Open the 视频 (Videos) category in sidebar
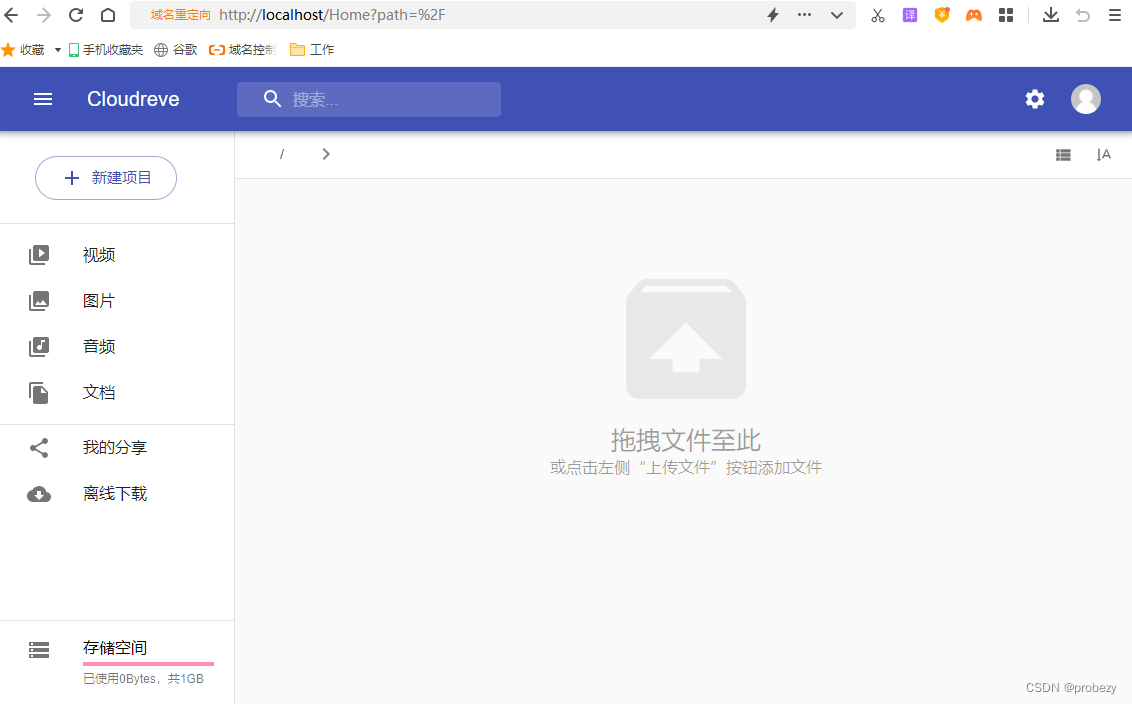Viewport: 1132px width, 704px height. pyautogui.click(x=98, y=254)
